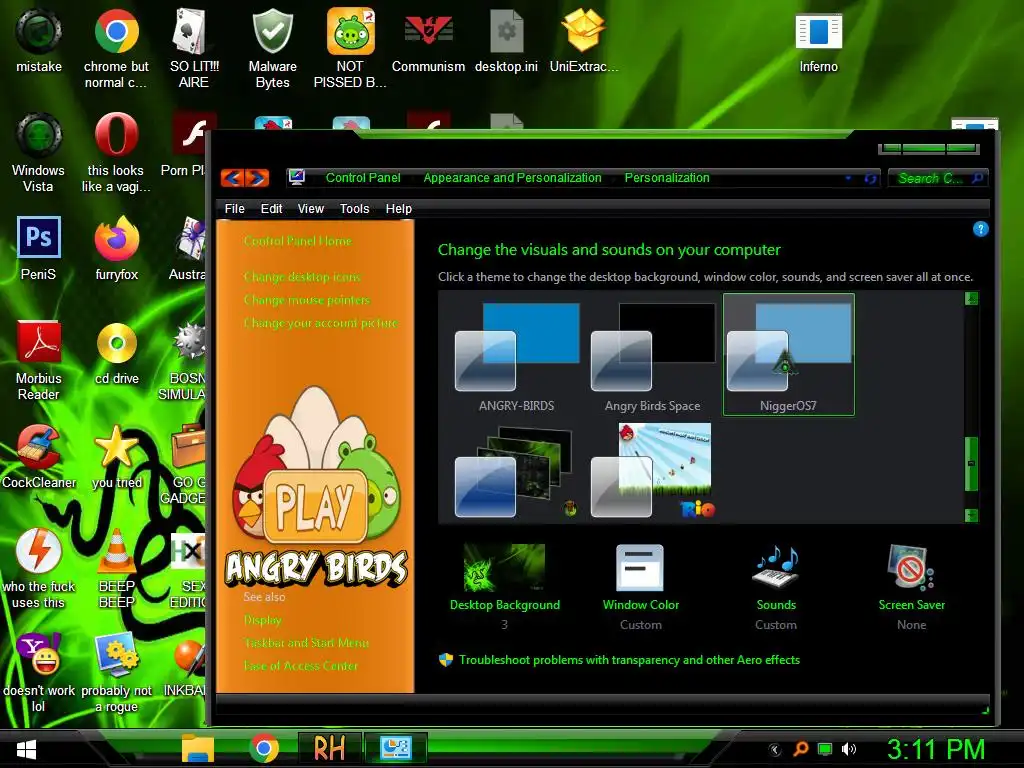Screen dimensions: 1024x768
Task: Select the UniExtract desktop icon
Action: click(583, 31)
